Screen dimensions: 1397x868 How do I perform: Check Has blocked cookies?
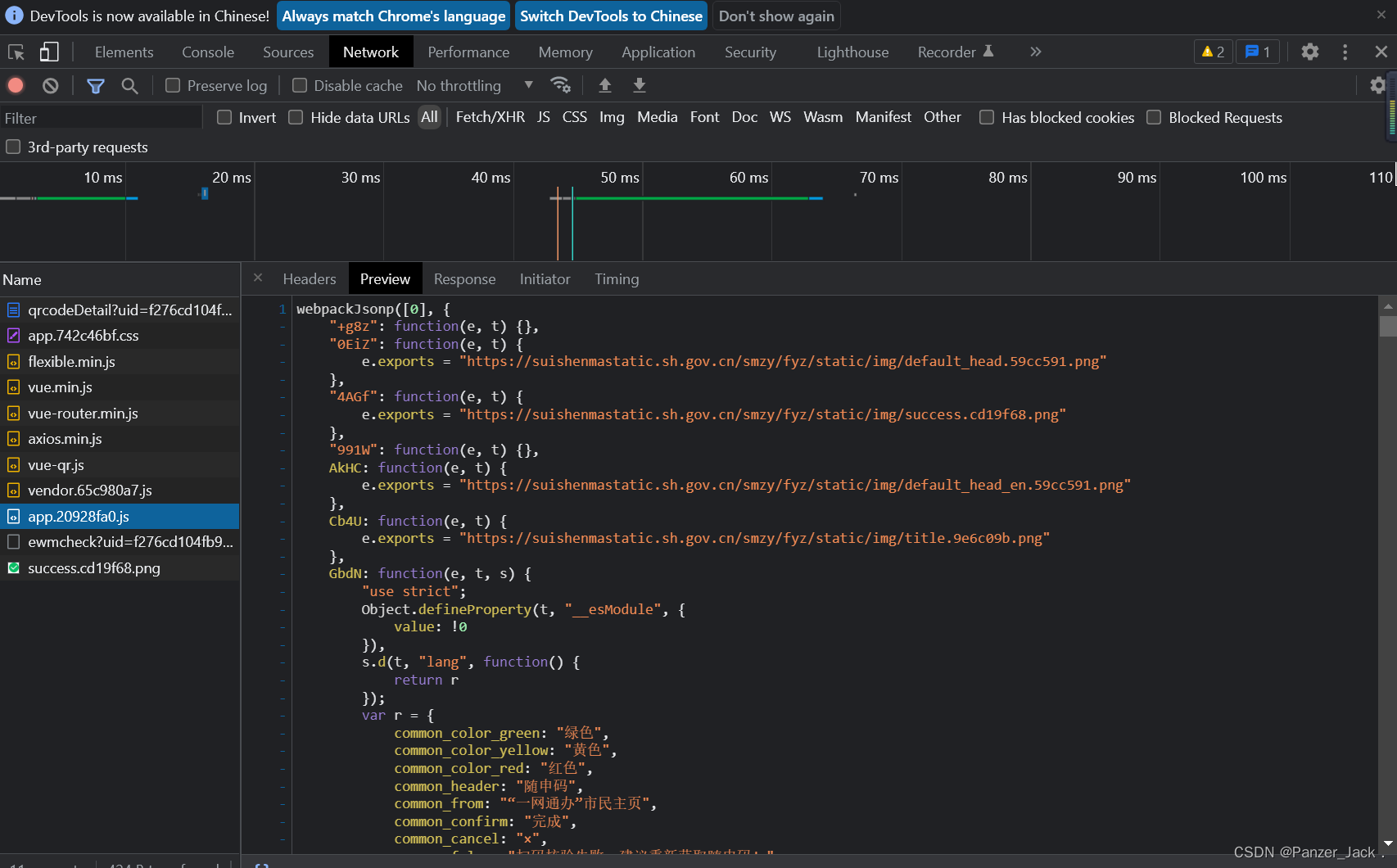click(x=987, y=117)
